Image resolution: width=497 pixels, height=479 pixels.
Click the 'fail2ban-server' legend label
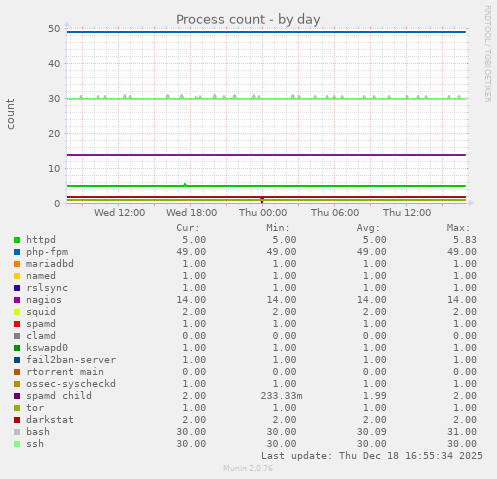click(71, 360)
